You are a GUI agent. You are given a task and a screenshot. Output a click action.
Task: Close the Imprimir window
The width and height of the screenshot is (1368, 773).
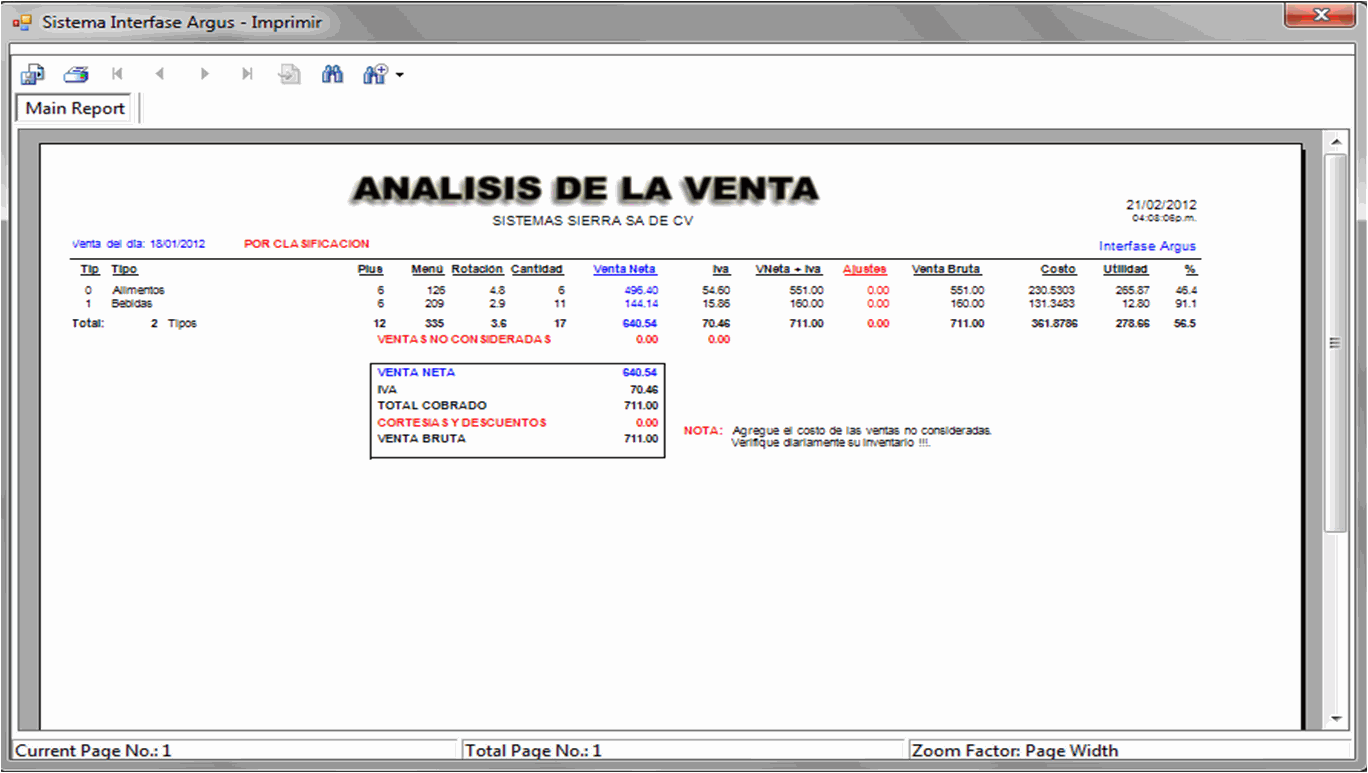click(x=1320, y=15)
